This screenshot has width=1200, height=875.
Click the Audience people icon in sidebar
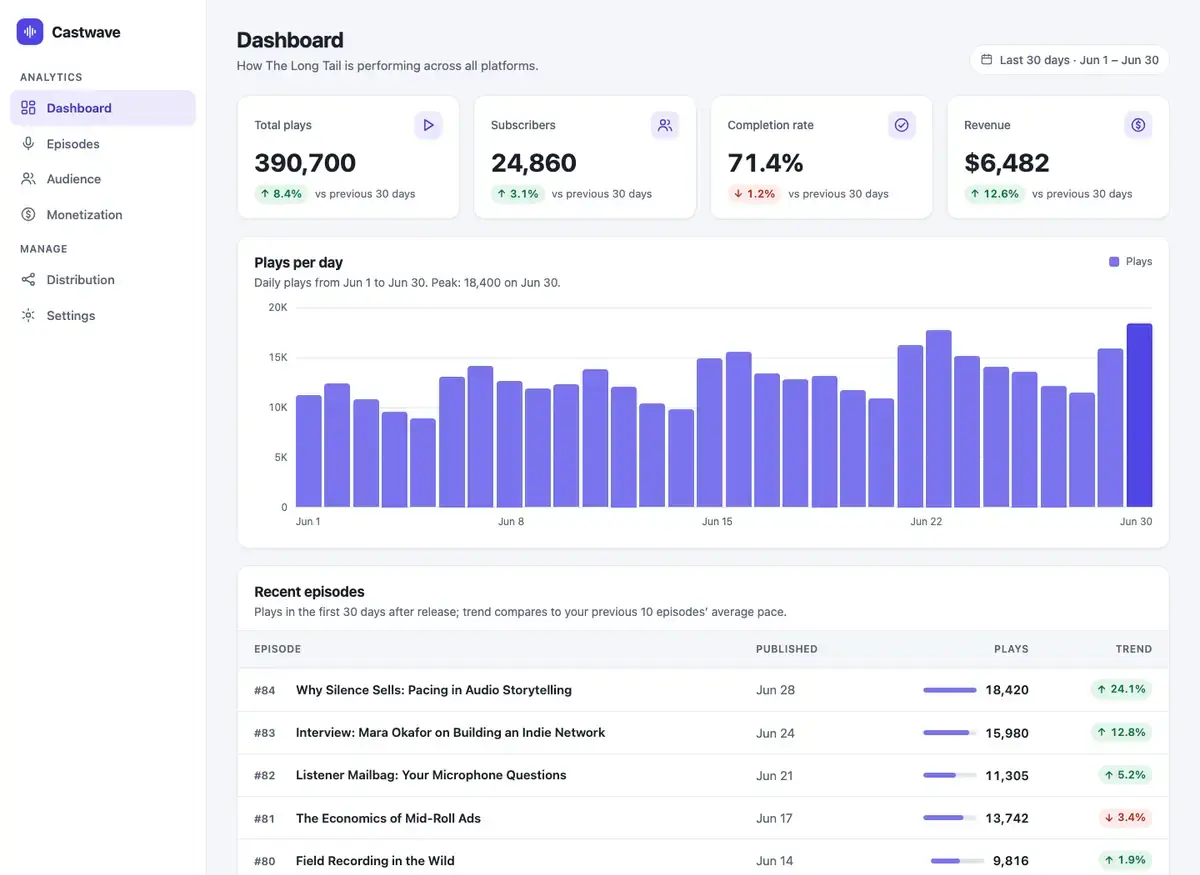pos(28,179)
